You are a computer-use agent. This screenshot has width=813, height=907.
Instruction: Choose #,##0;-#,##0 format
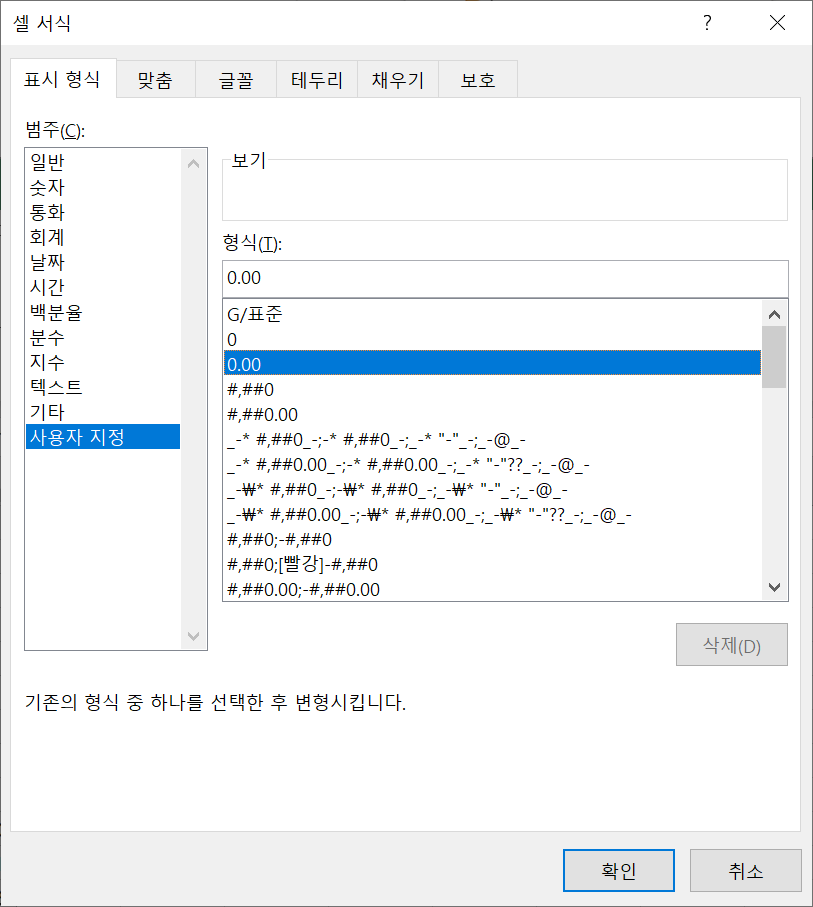[x=492, y=540]
